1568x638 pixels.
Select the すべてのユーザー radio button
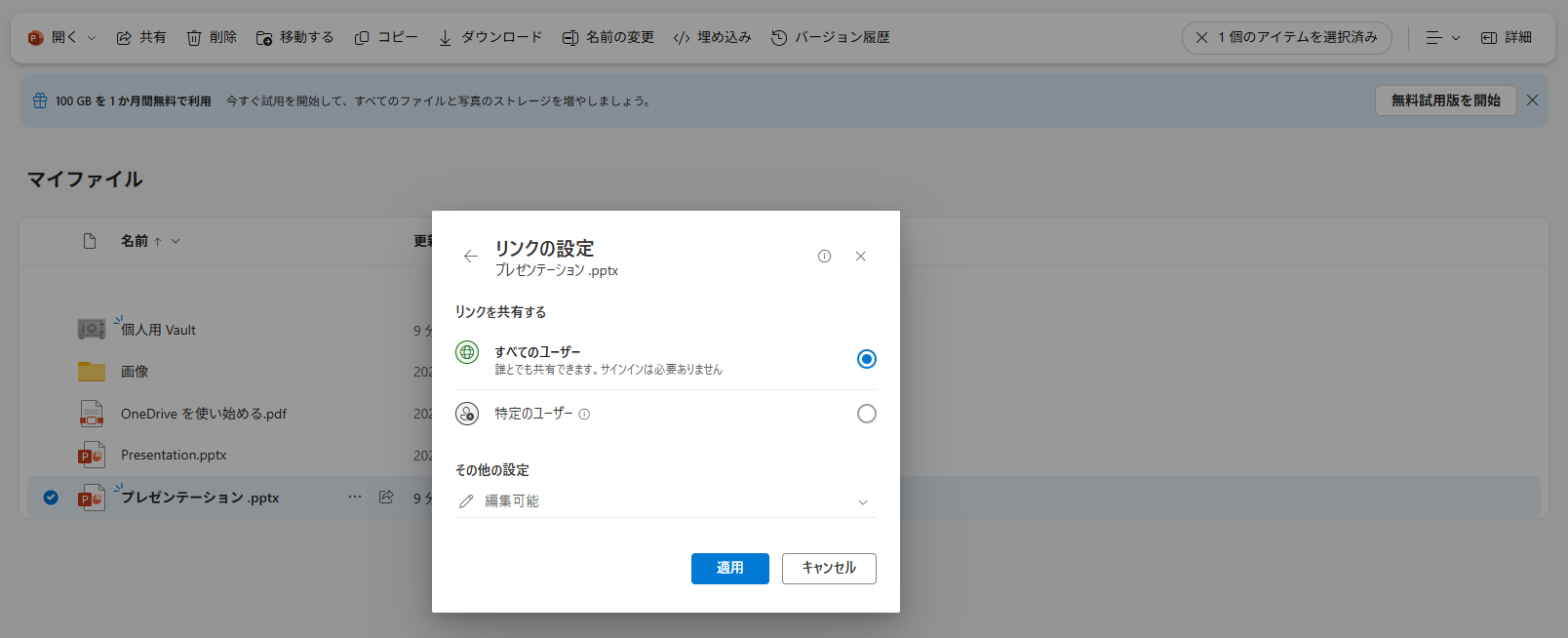click(866, 359)
